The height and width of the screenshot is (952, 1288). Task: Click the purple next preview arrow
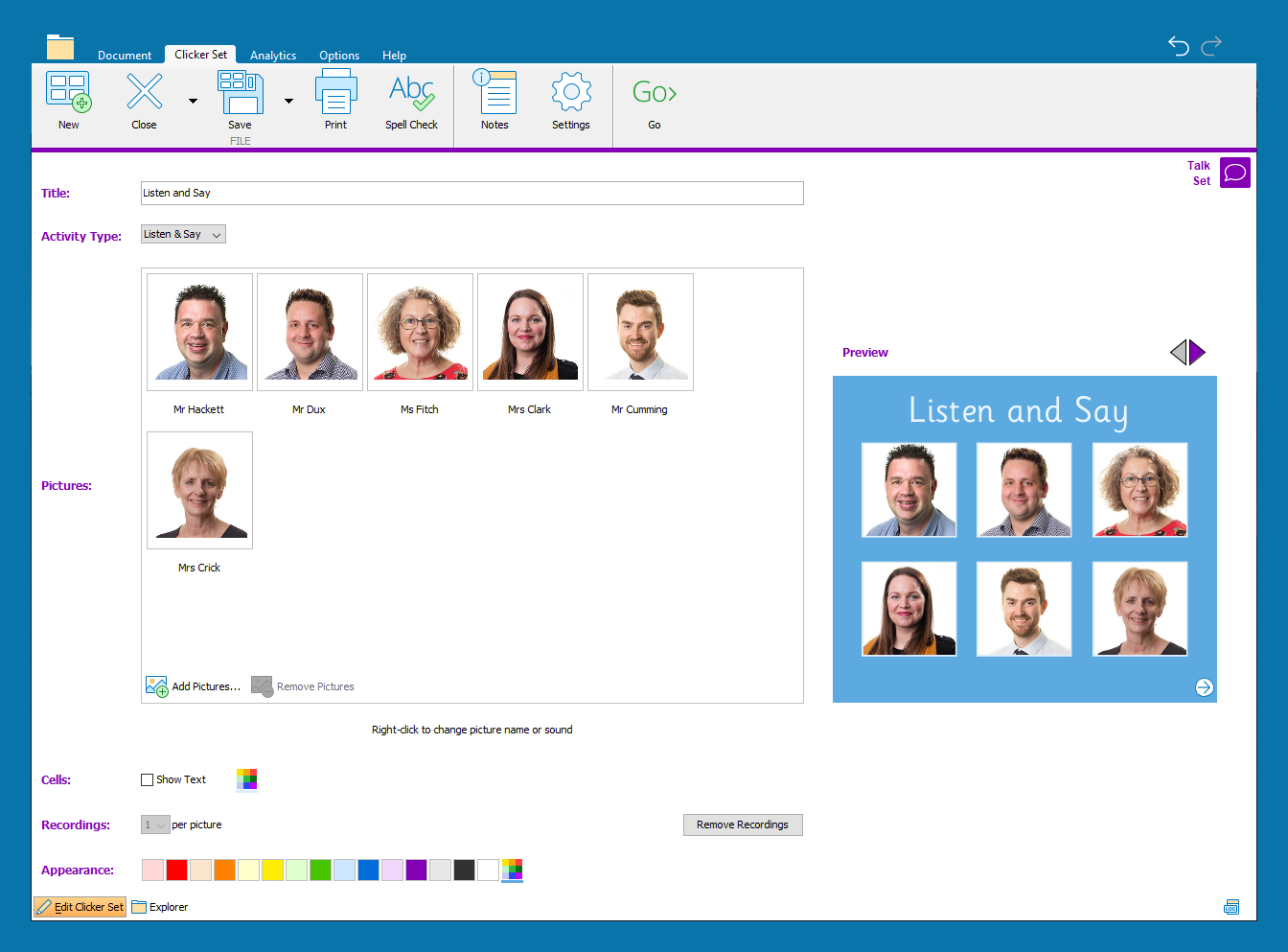pos(1197,353)
